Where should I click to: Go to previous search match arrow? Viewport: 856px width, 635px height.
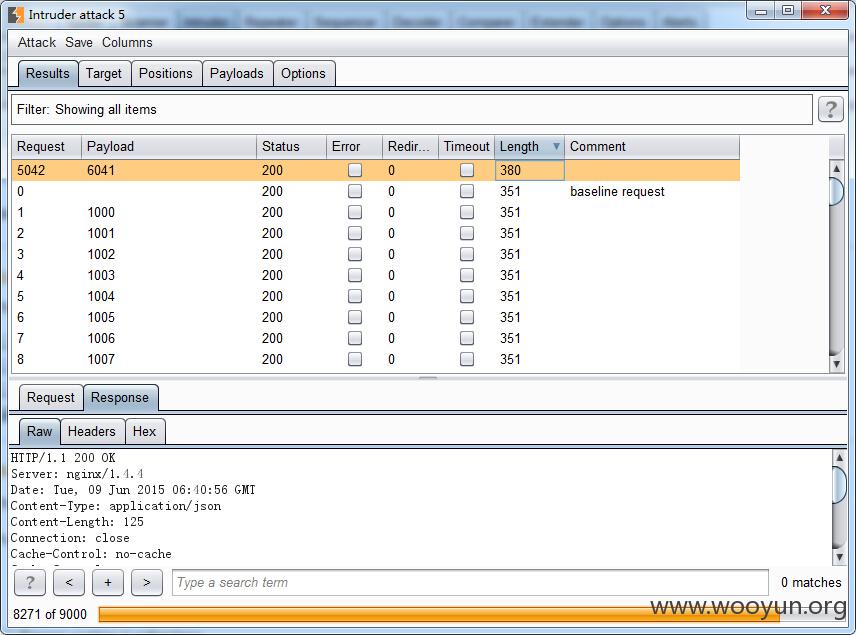(x=69, y=583)
